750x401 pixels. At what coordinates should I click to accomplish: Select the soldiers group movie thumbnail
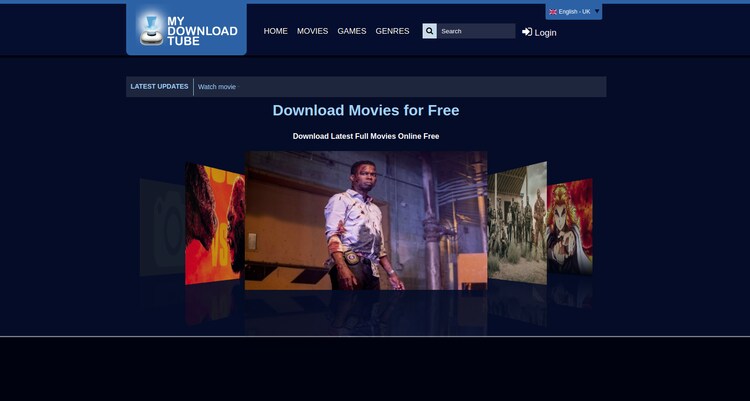click(517, 223)
